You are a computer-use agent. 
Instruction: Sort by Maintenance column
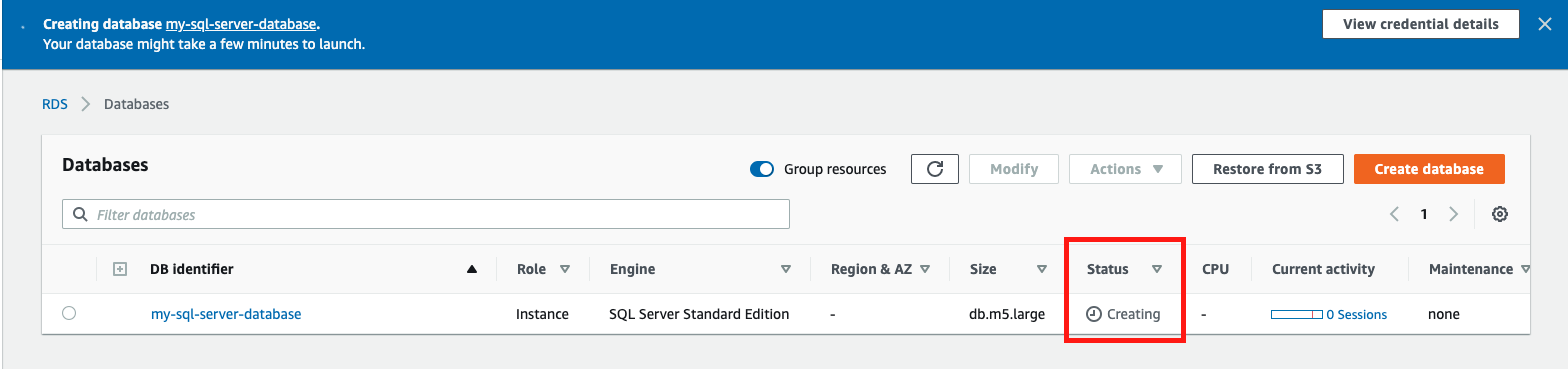1525,269
